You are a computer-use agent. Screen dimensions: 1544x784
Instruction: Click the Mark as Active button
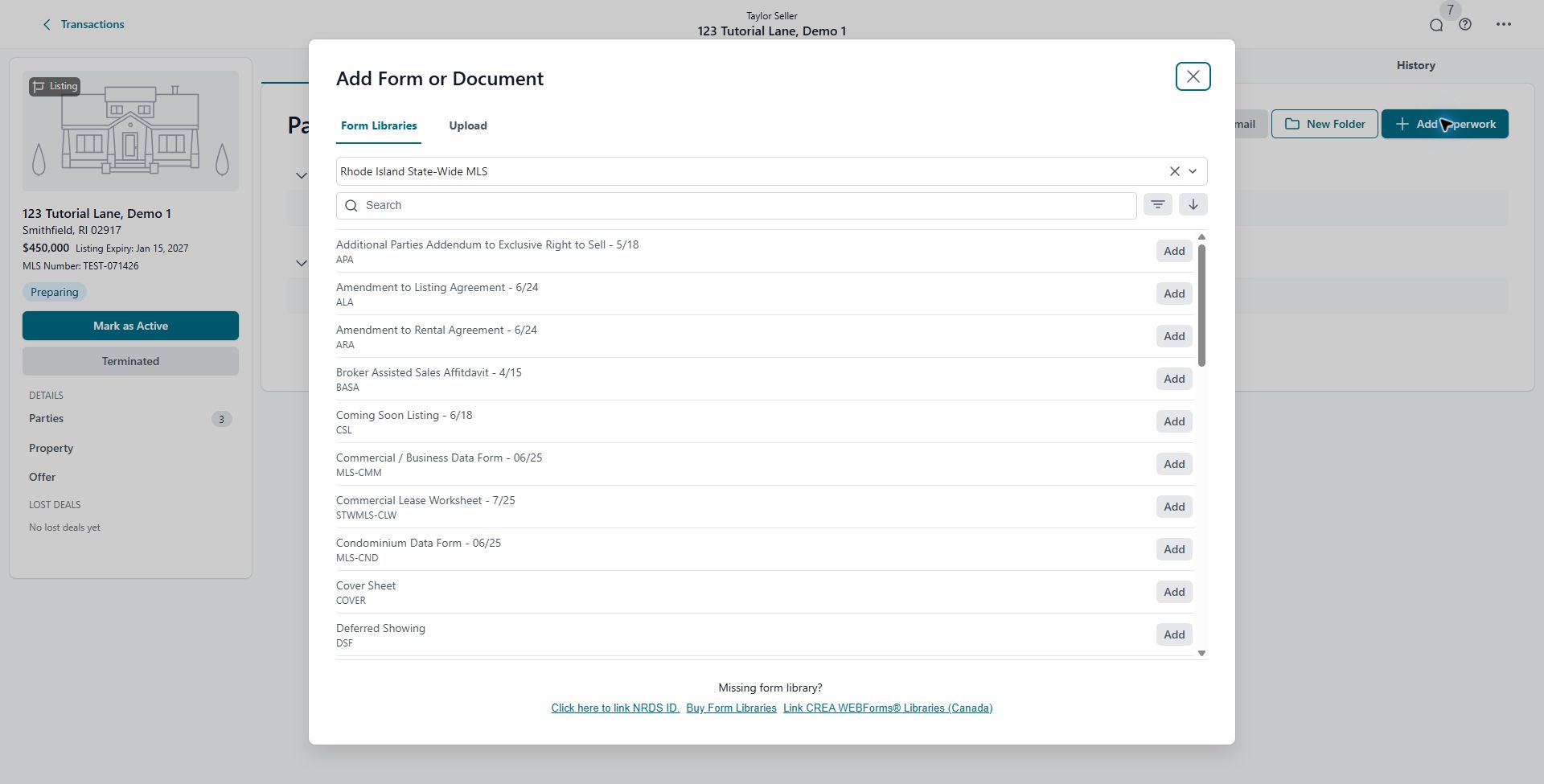(130, 326)
